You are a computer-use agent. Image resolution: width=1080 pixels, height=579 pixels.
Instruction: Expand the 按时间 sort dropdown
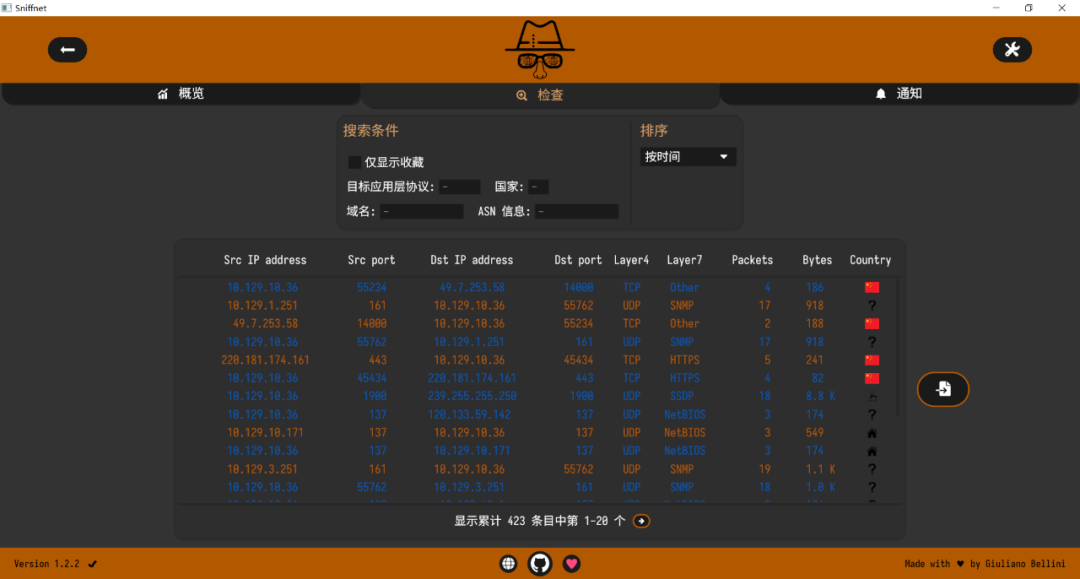pyautogui.click(x=688, y=157)
